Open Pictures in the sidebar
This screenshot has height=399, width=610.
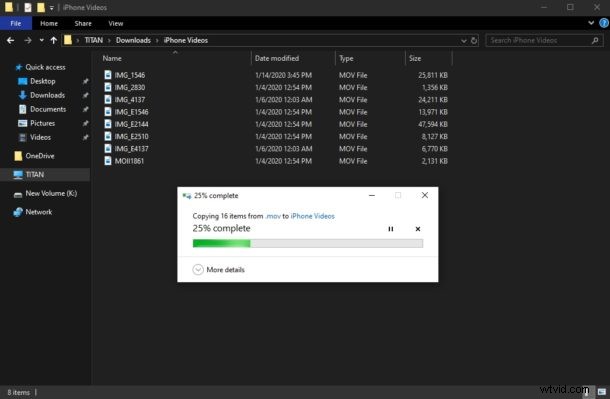(x=42, y=123)
